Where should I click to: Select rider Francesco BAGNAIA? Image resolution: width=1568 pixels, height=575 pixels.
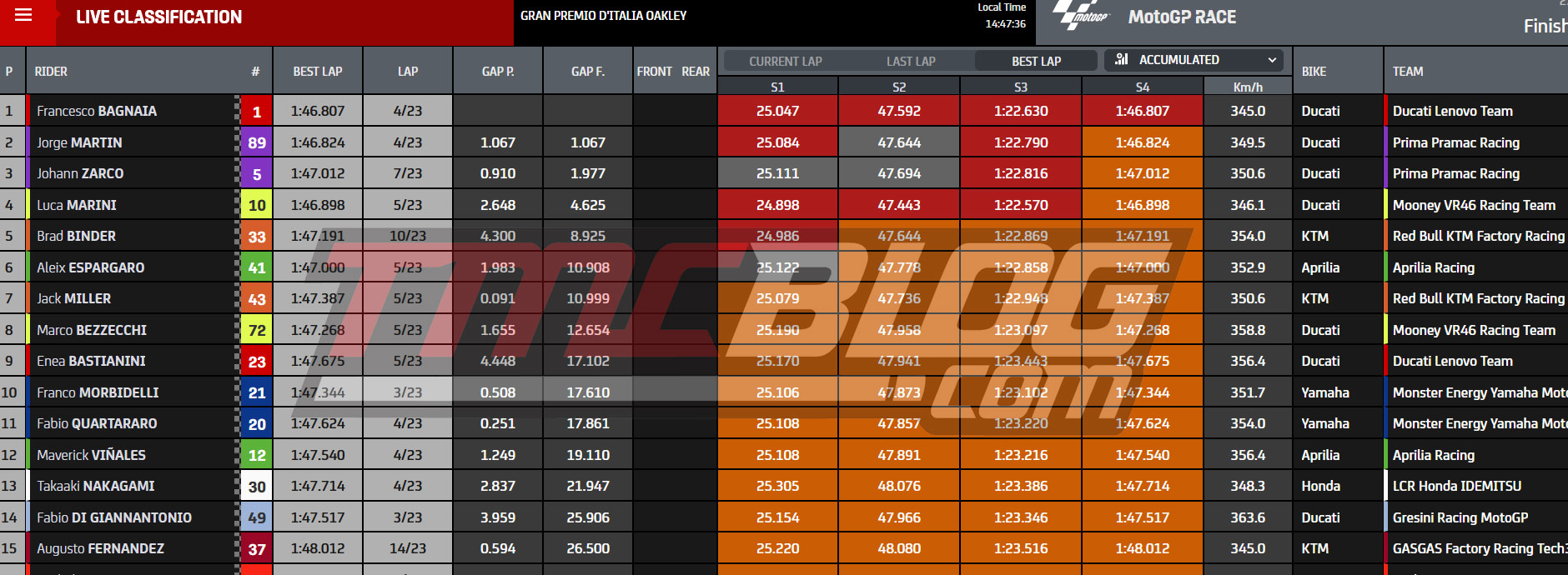pyautogui.click(x=97, y=111)
